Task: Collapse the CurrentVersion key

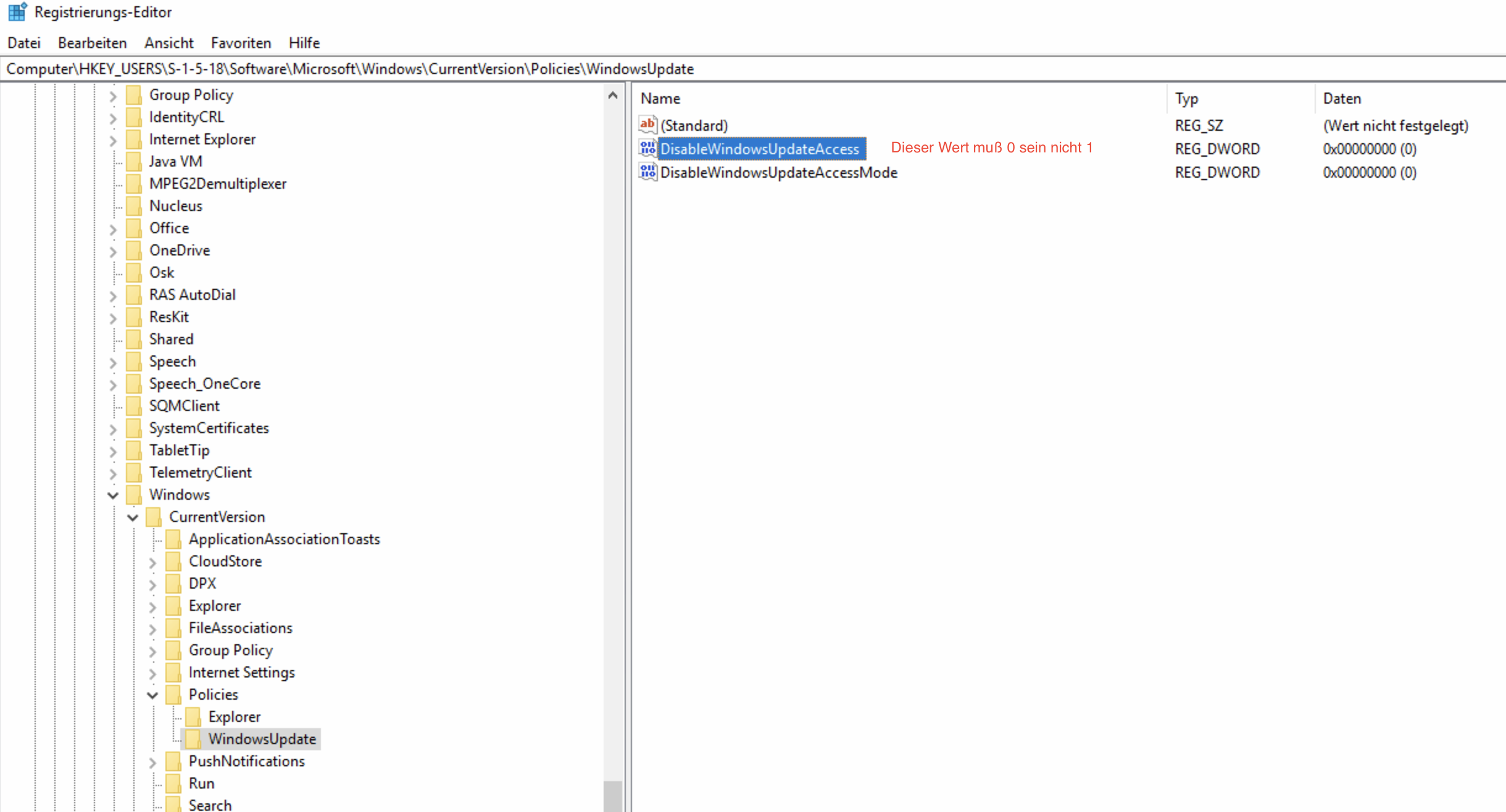Action: tap(133, 517)
